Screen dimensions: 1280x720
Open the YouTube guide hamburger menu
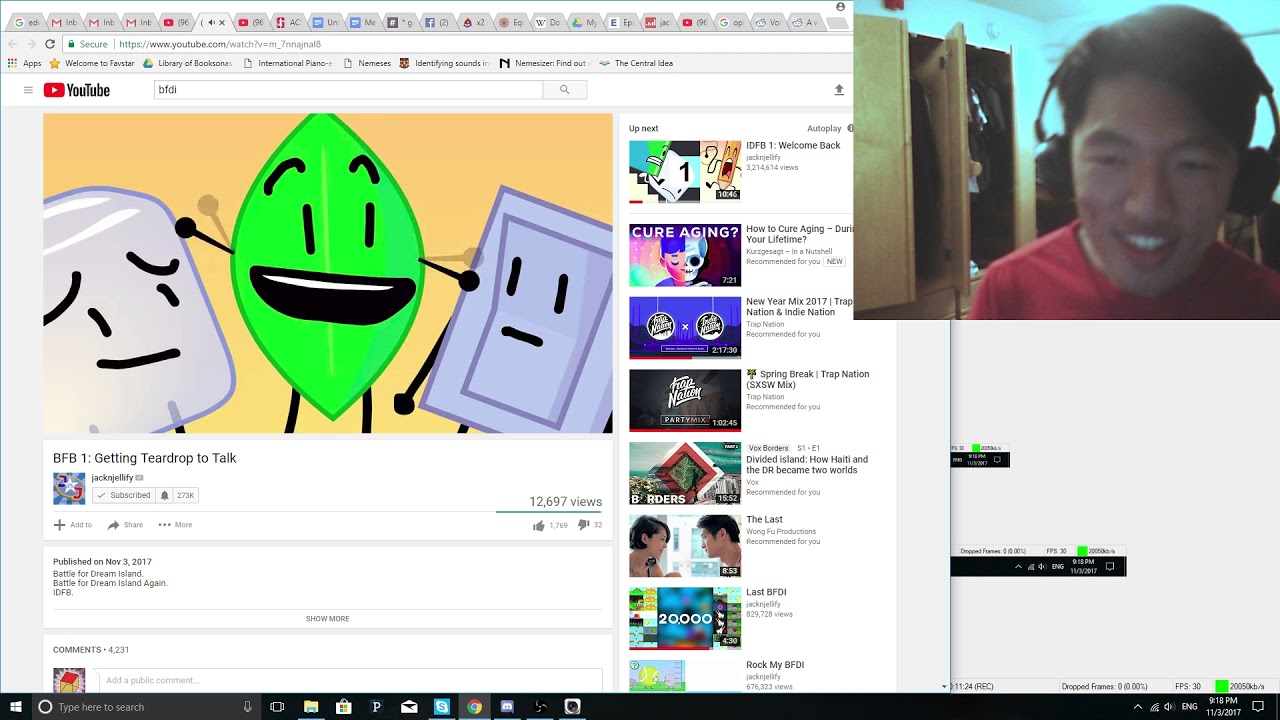tap(28, 90)
